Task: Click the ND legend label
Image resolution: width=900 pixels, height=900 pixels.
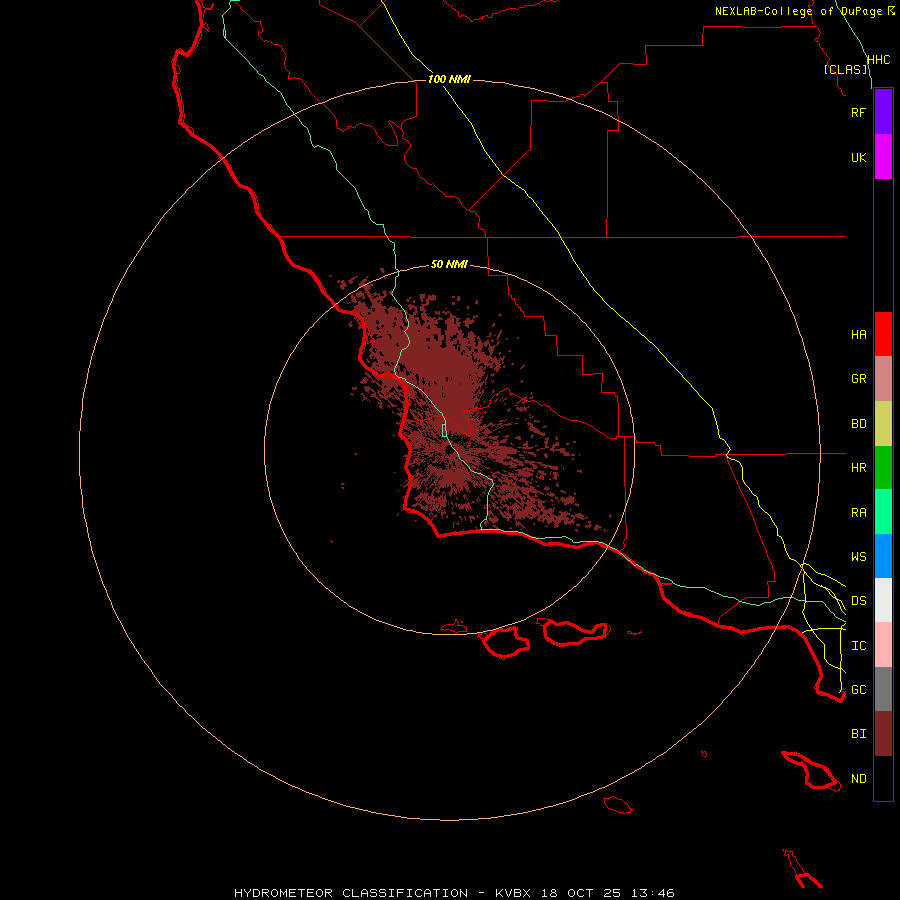Action: [858, 778]
